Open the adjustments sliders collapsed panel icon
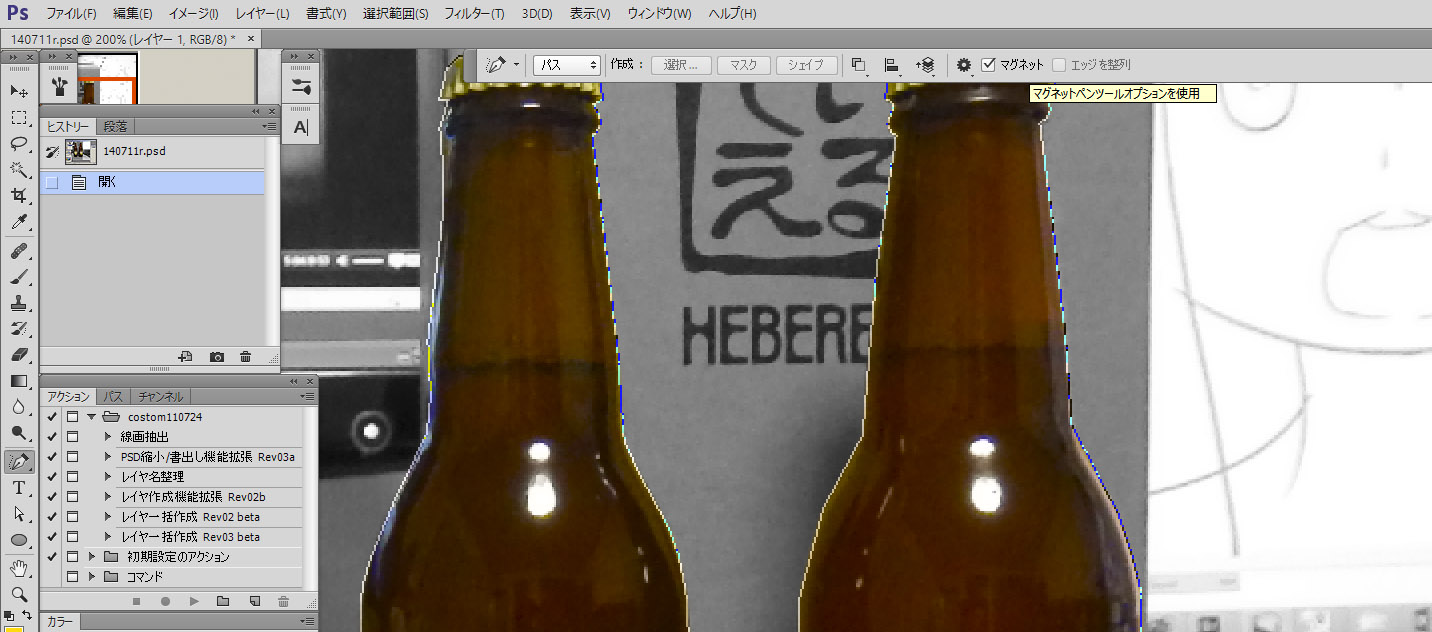1432x632 pixels. click(x=301, y=87)
